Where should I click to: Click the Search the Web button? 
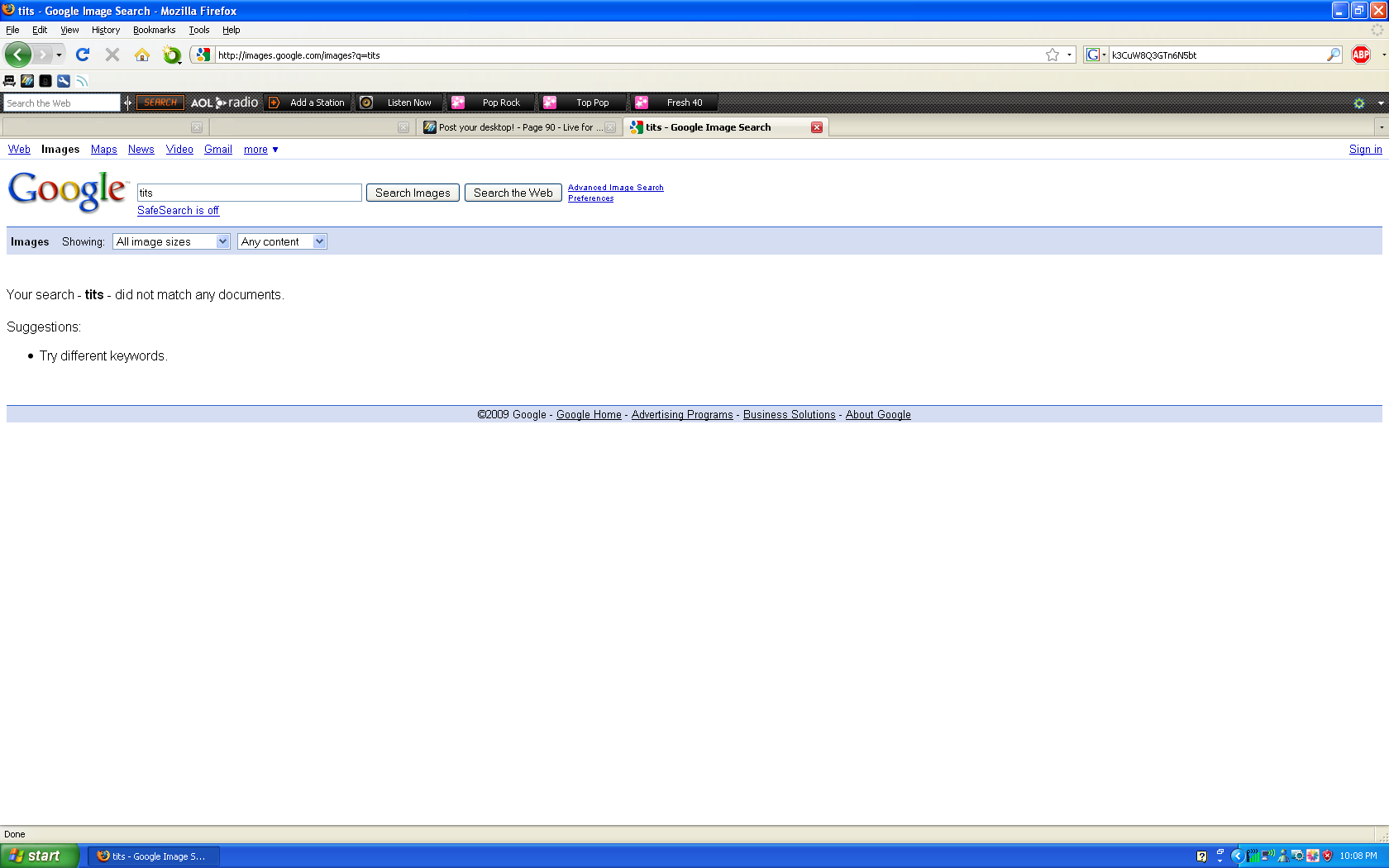(x=513, y=193)
